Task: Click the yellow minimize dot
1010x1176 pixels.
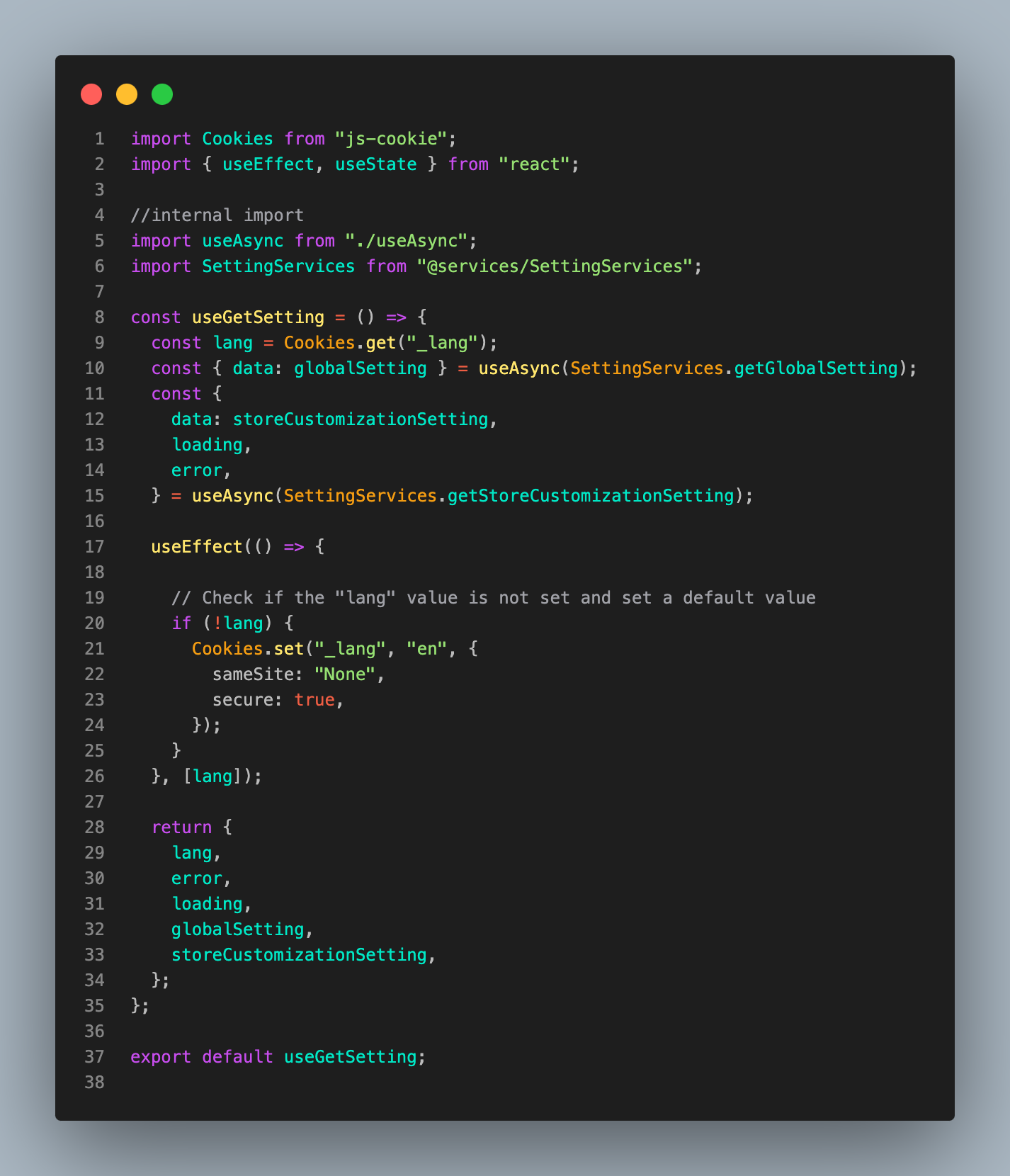Action: 127,94
